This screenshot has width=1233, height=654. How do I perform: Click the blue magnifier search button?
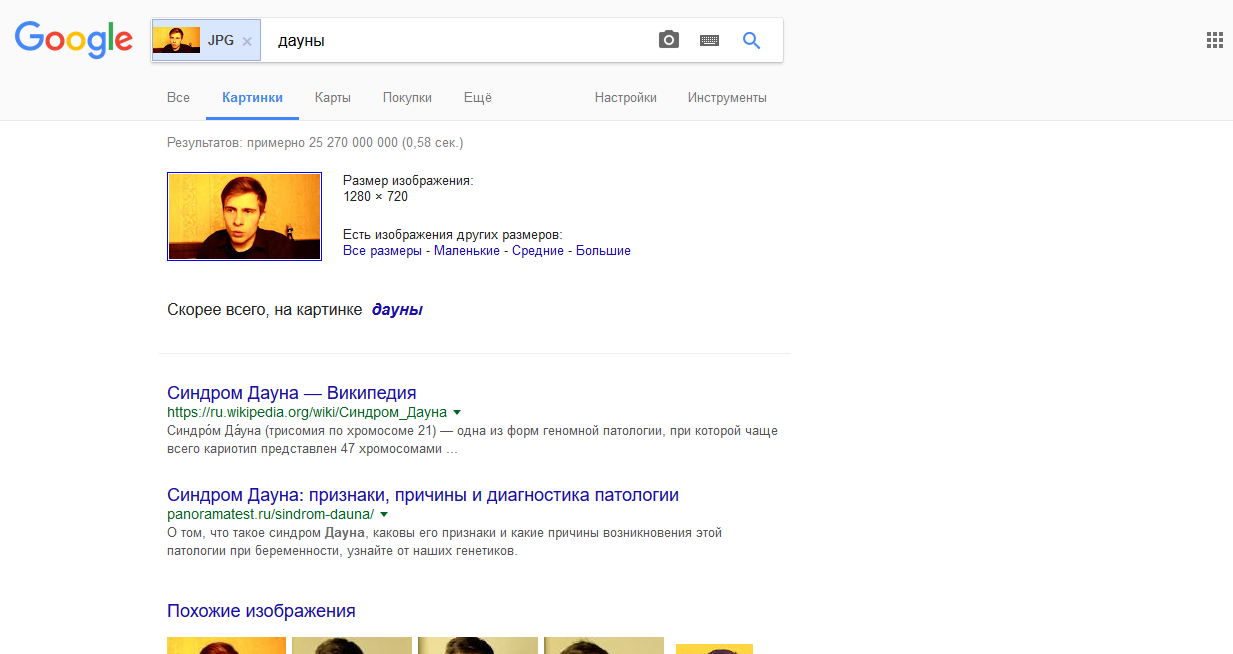pos(752,40)
